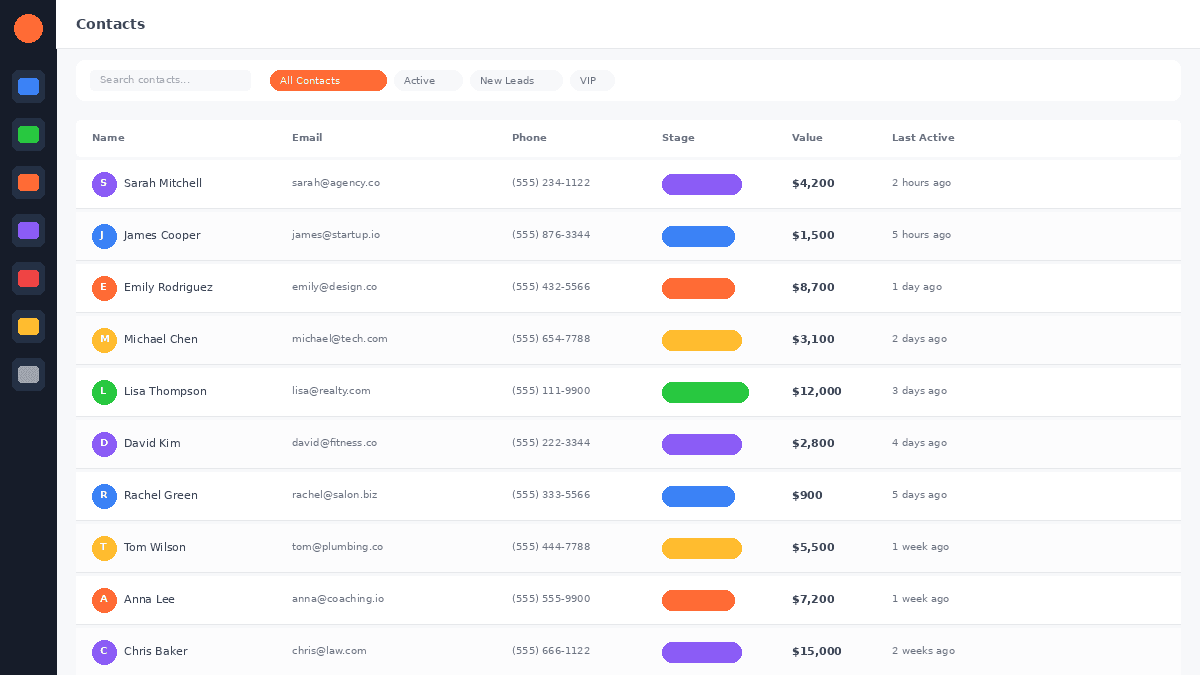Open emily@design.co email link

click(335, 286)
